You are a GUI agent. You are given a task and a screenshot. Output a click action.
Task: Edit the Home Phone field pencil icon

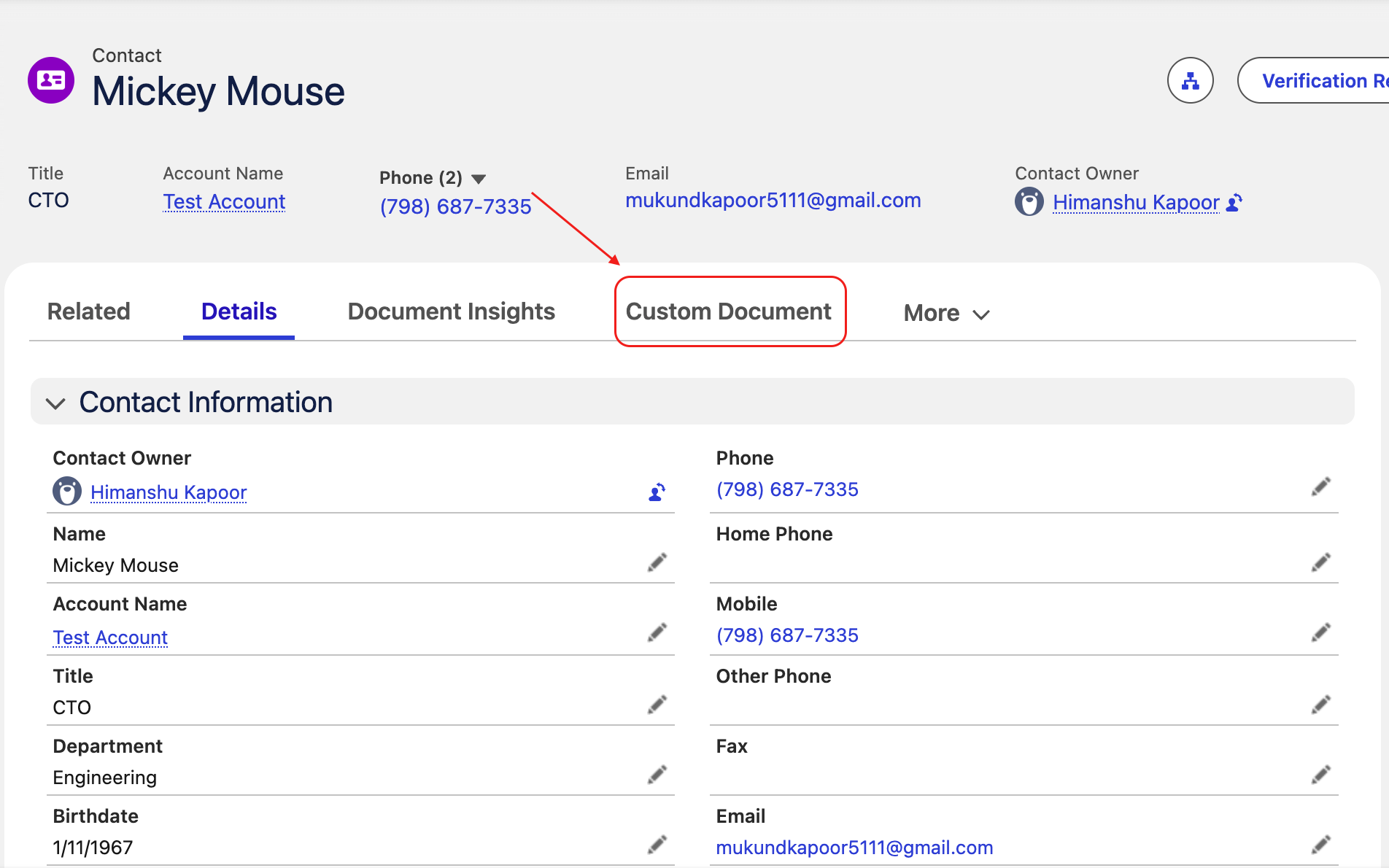click(1321, 562)
